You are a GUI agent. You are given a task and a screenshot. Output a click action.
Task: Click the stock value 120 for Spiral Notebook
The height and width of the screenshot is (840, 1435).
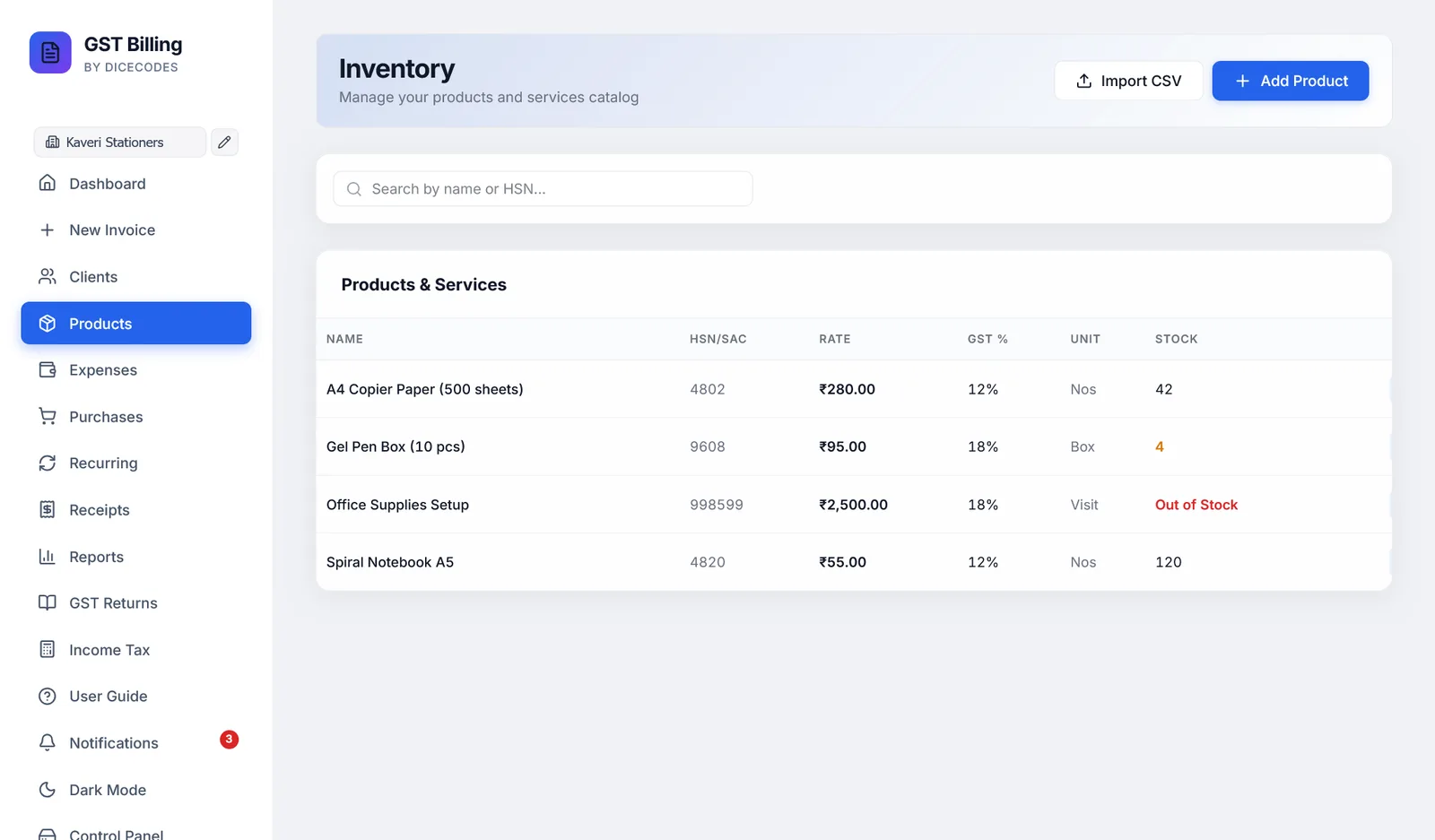point(1168,561)
